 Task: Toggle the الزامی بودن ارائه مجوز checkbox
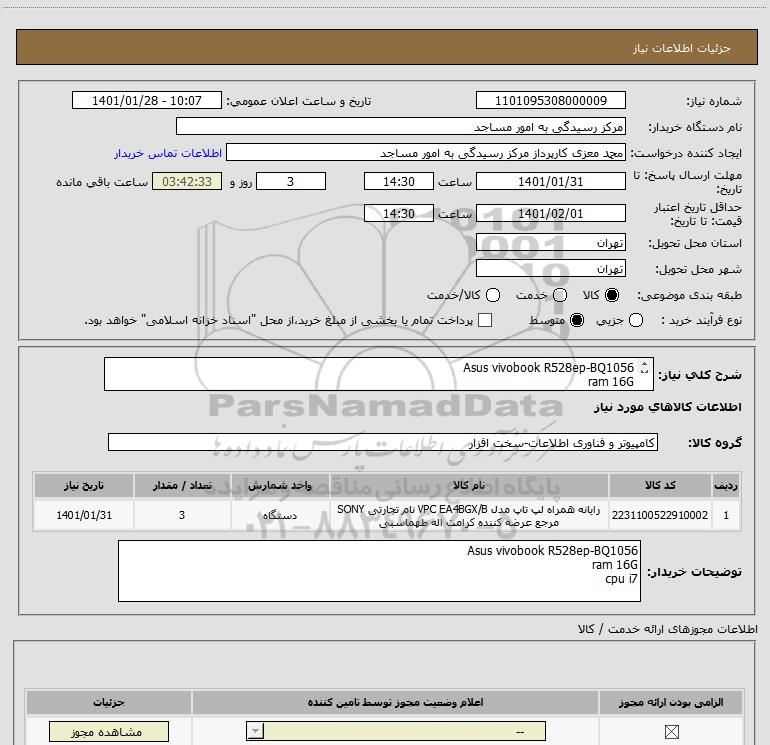pos(671,732)
